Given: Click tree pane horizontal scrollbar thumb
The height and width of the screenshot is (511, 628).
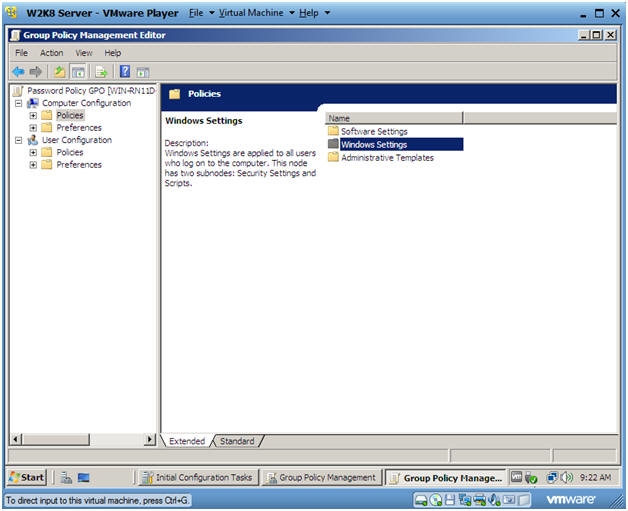Looking at the screenshot, I should (x=56, y=440).
